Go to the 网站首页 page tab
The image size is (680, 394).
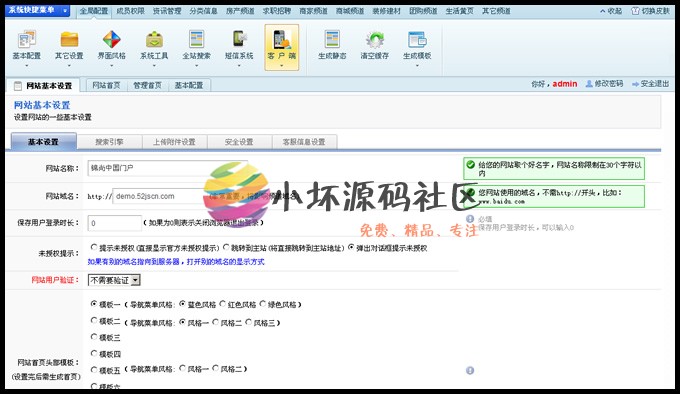click(x=106, y=85)
